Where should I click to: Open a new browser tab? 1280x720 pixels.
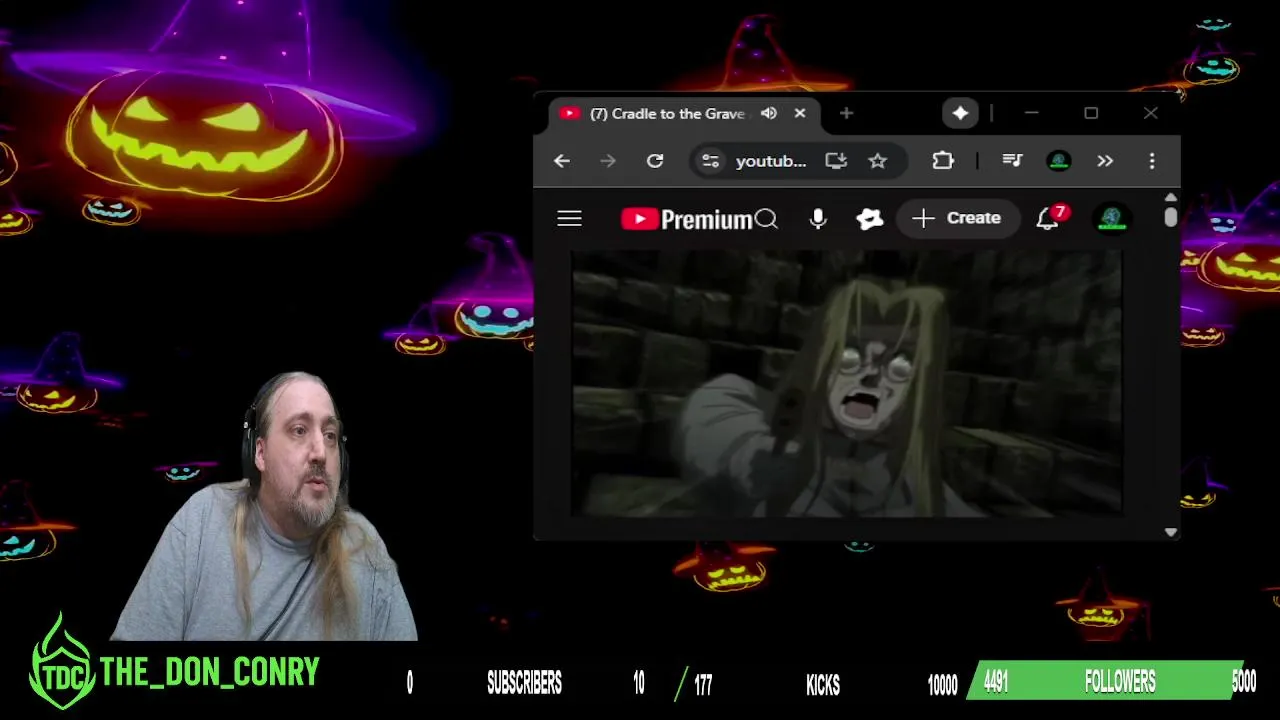(x=846, y=114)
